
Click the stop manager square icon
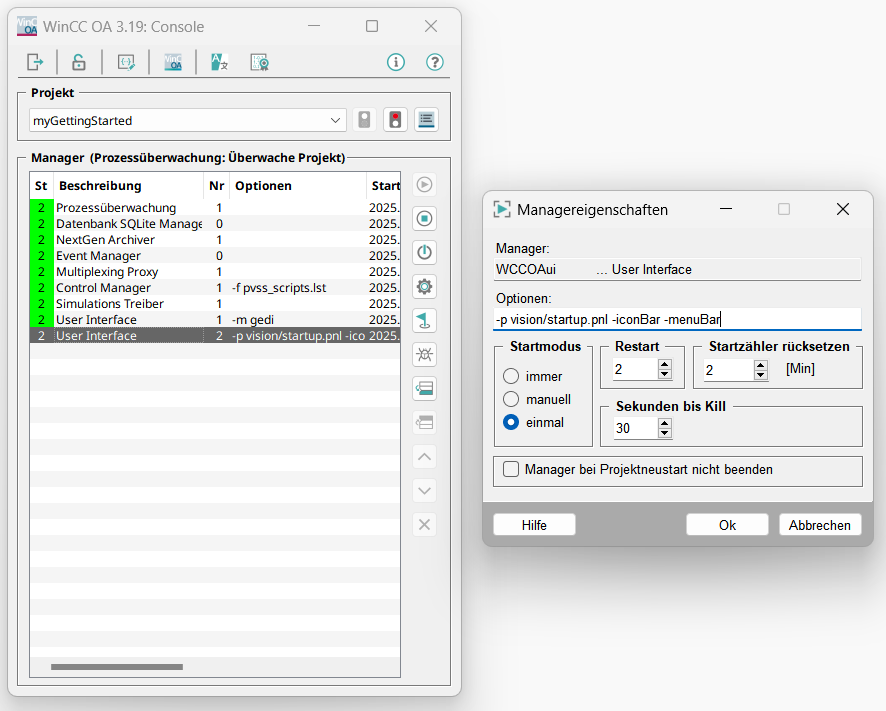(424, 218)
